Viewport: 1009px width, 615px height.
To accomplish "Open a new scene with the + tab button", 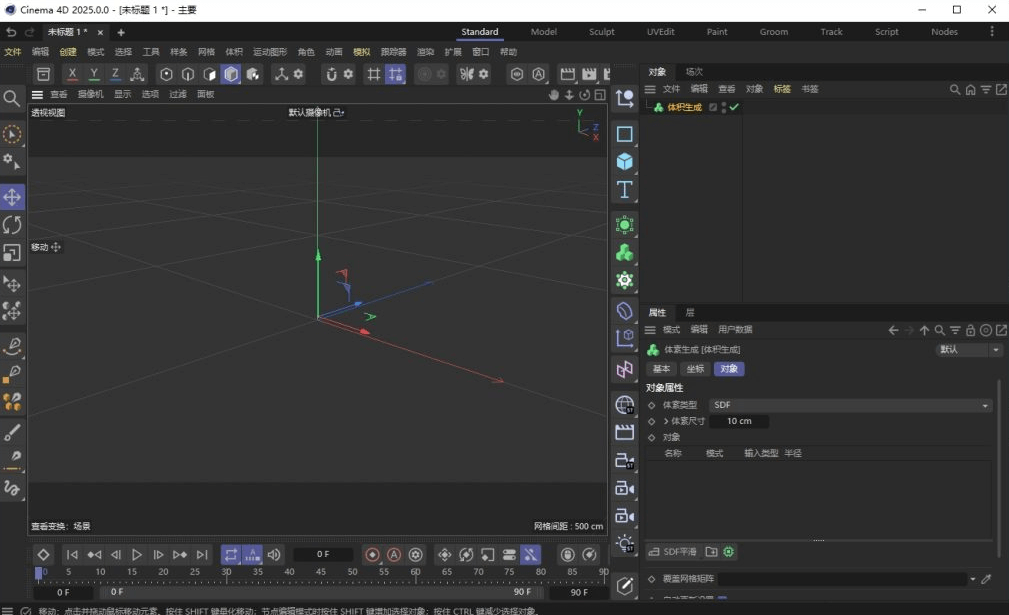I will (120, 31).
